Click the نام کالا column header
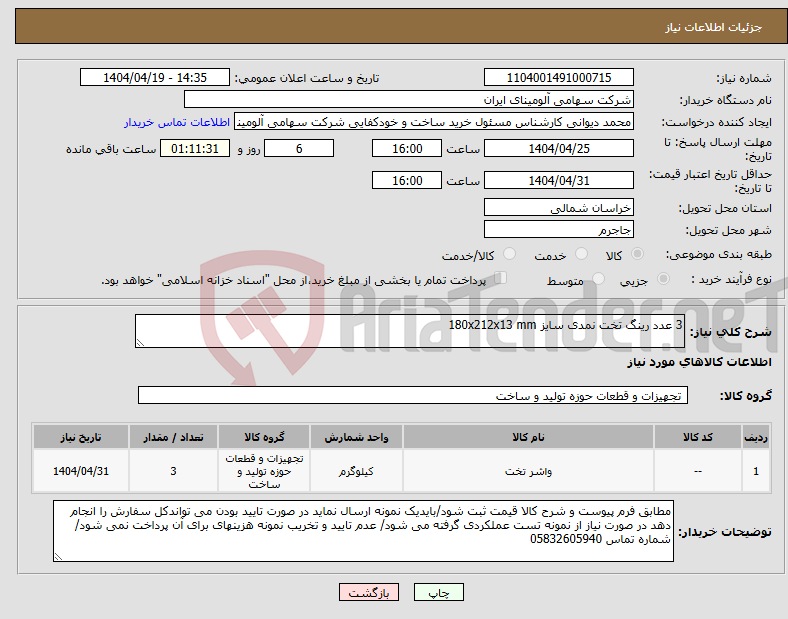This screenshot has height=619, width=788. coord(528,437)
